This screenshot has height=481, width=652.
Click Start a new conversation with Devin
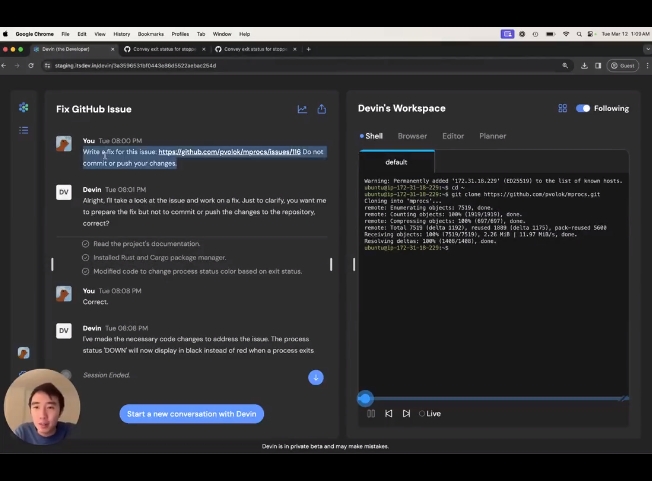tap(191, 413)
